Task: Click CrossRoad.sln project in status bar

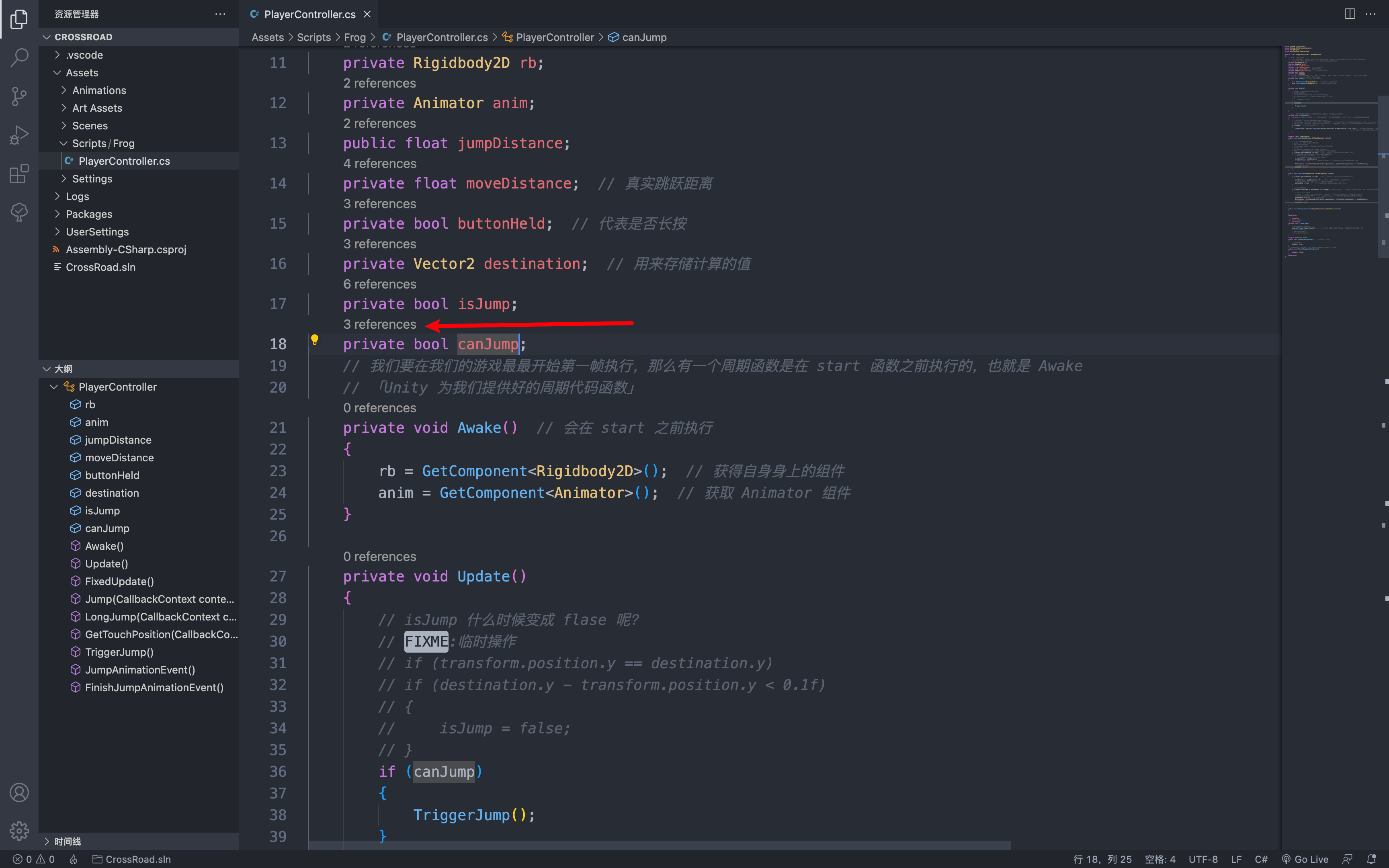Action: pyautogui.click(x=132, y=859)
